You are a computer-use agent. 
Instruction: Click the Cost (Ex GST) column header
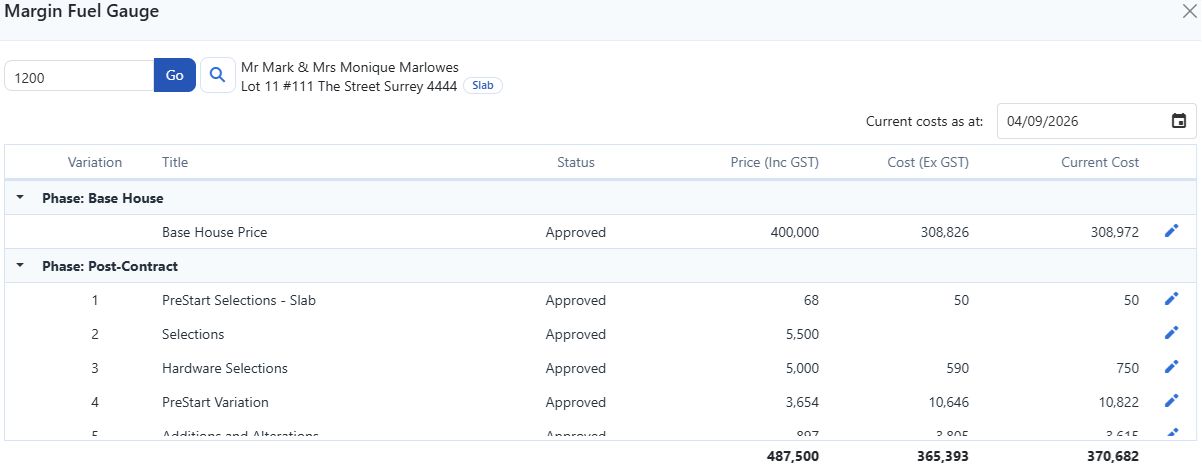click(x=928, y=162)
